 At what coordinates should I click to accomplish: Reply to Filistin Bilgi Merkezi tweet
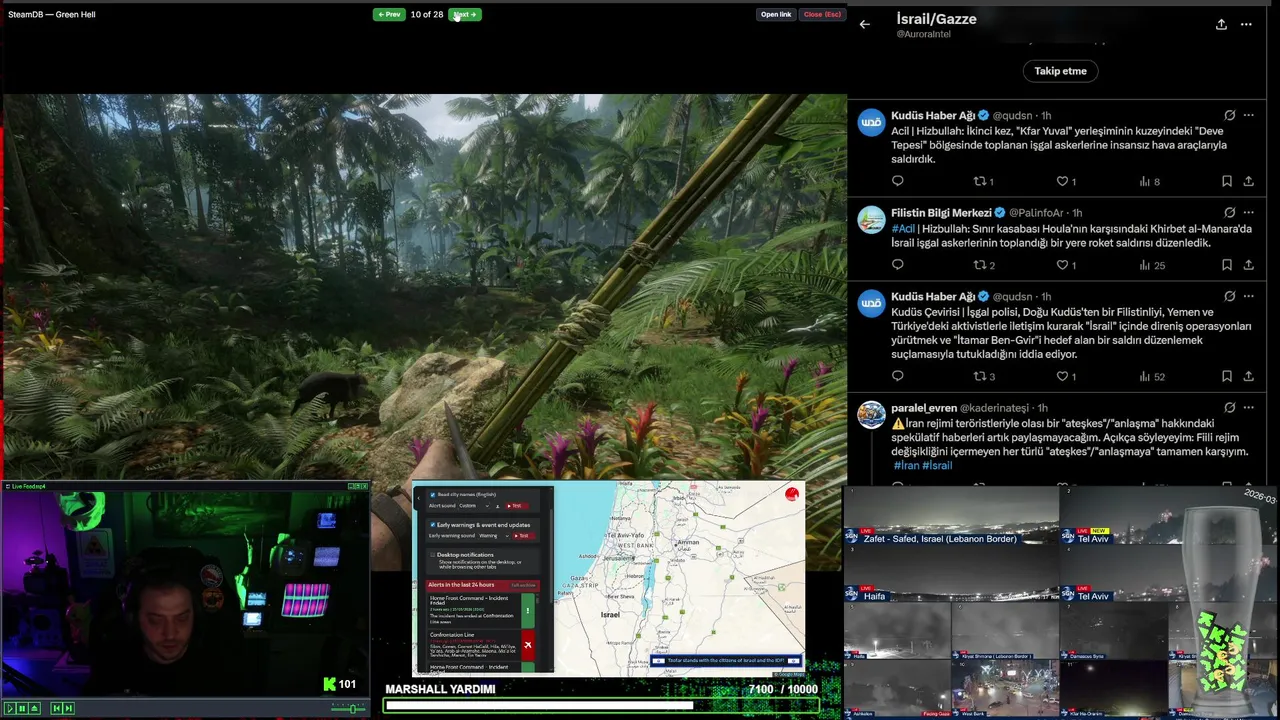tap(897, 265)
